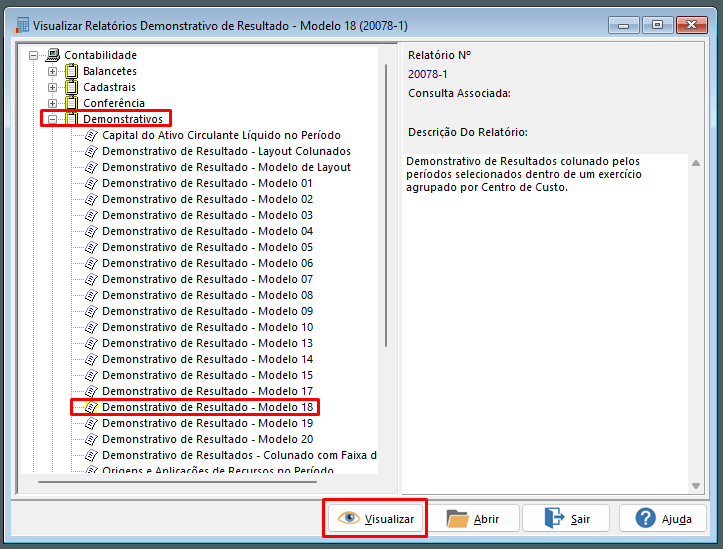Select Demonstrativo de Resultado - Modelo 10
This screenshot has height=549, width=723.
pyautogui.click(x=207, y=327)
